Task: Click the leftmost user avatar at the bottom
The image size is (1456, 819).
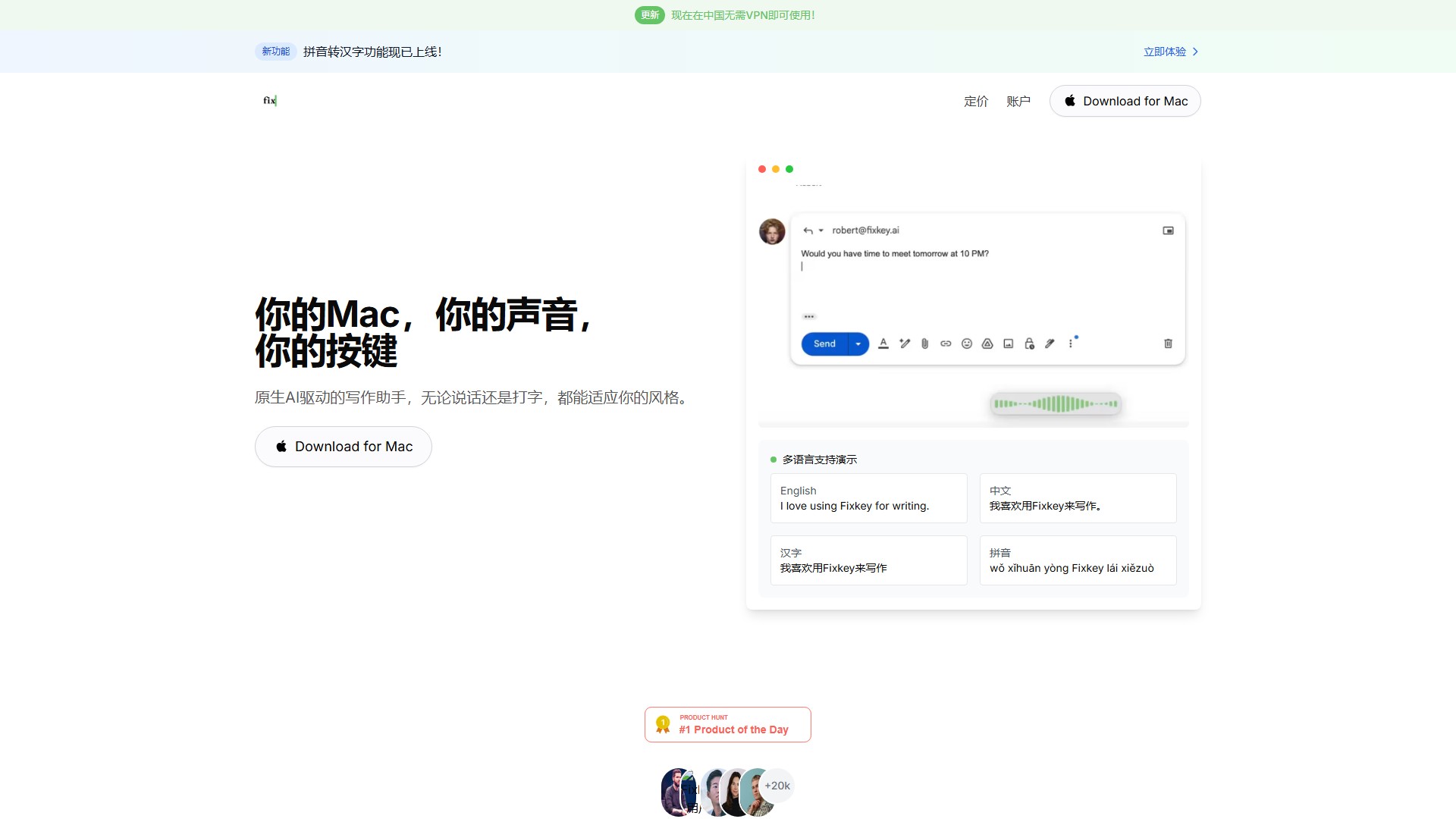Action: (673, 792)
